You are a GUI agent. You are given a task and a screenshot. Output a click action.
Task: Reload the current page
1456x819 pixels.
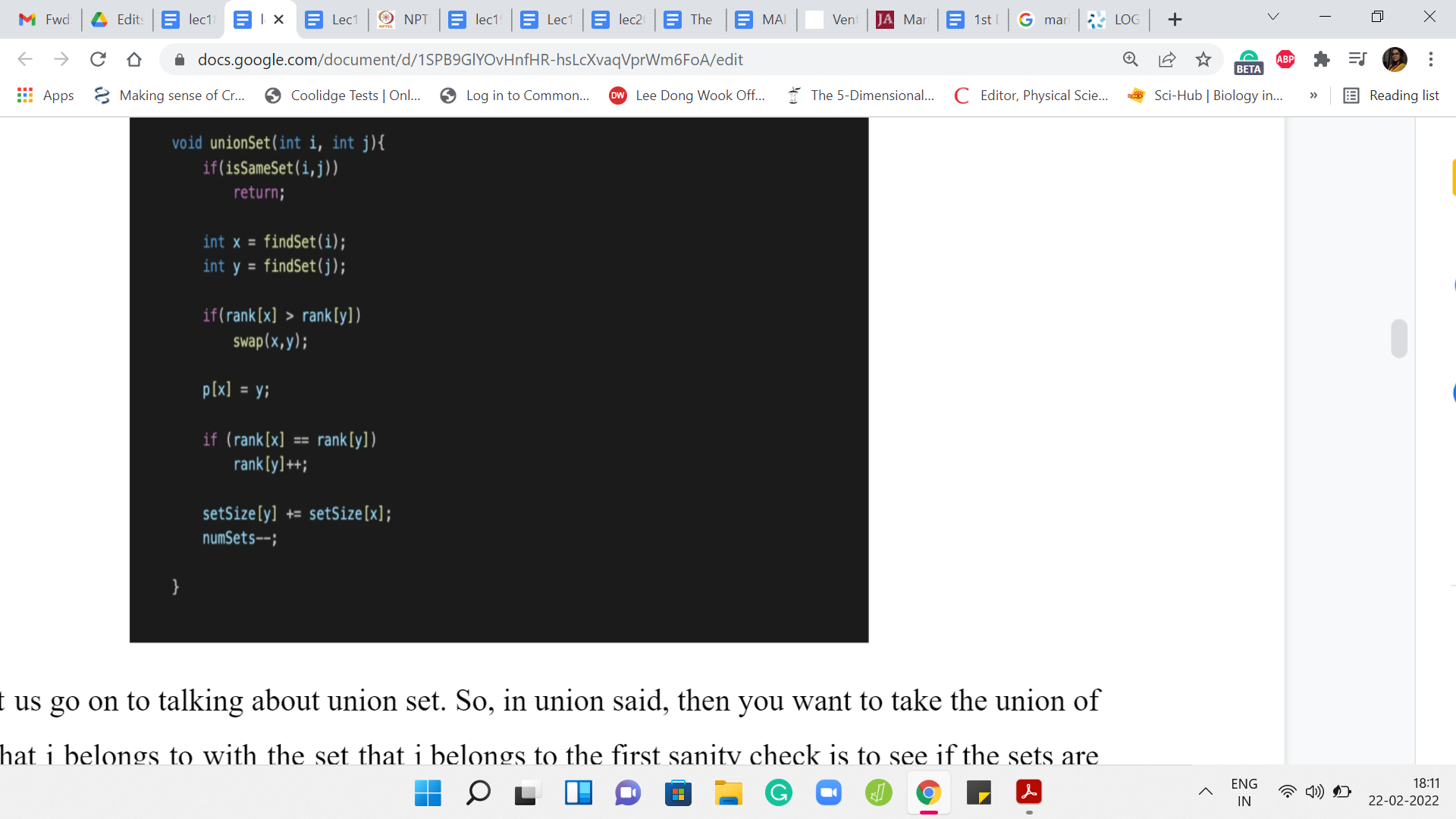tap(98, 59)
